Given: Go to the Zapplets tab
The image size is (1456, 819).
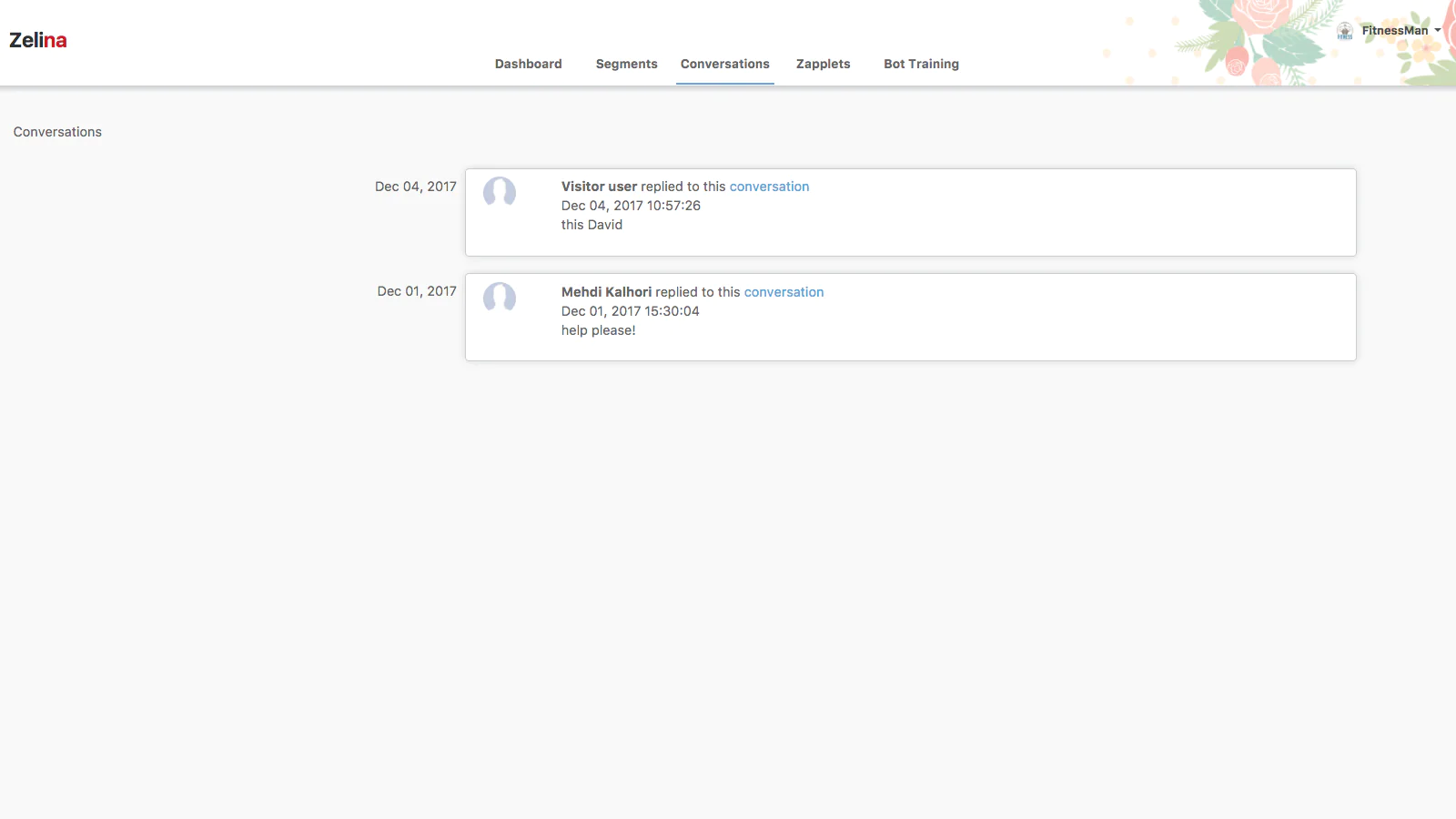Looking at the screenshot, I should coord(823,64).
